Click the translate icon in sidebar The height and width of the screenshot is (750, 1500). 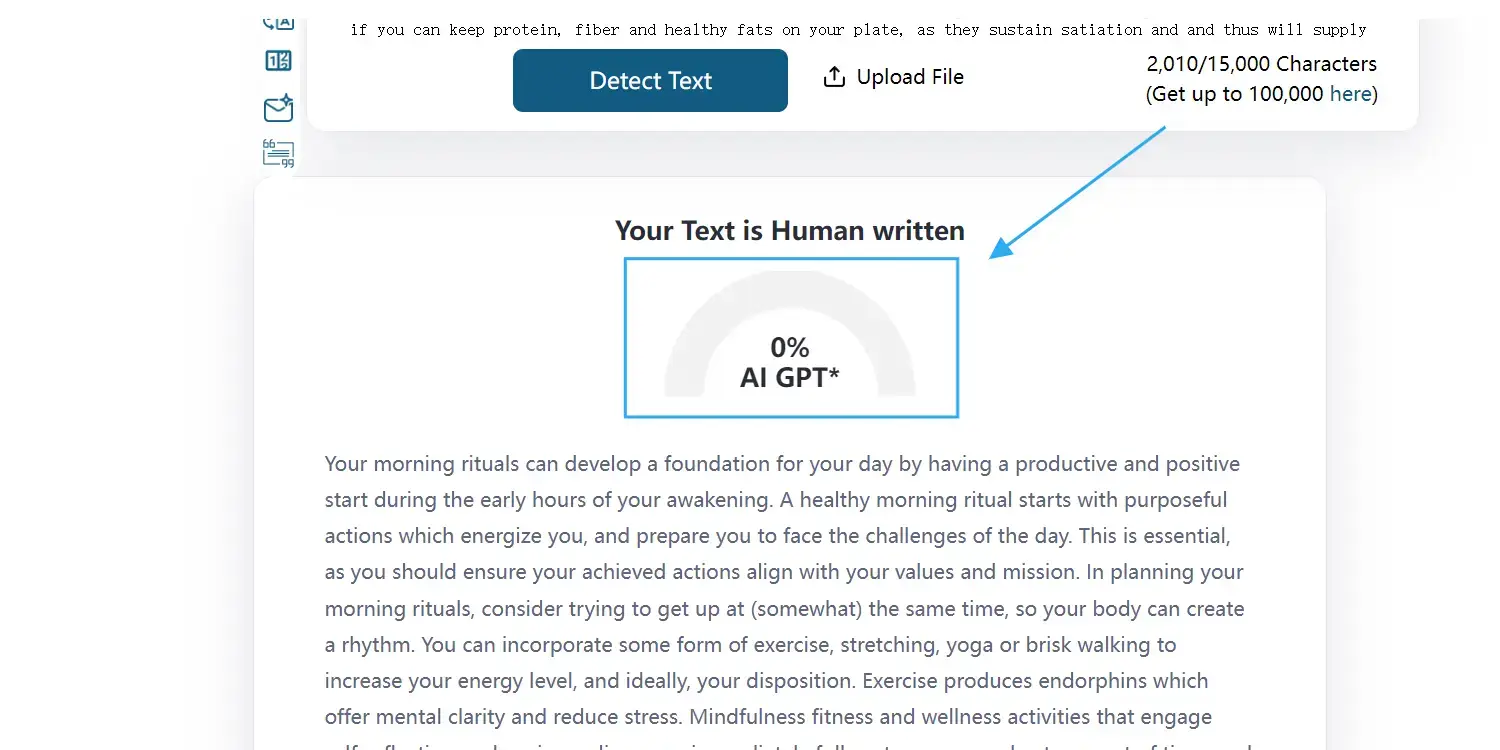coord(278,22)
